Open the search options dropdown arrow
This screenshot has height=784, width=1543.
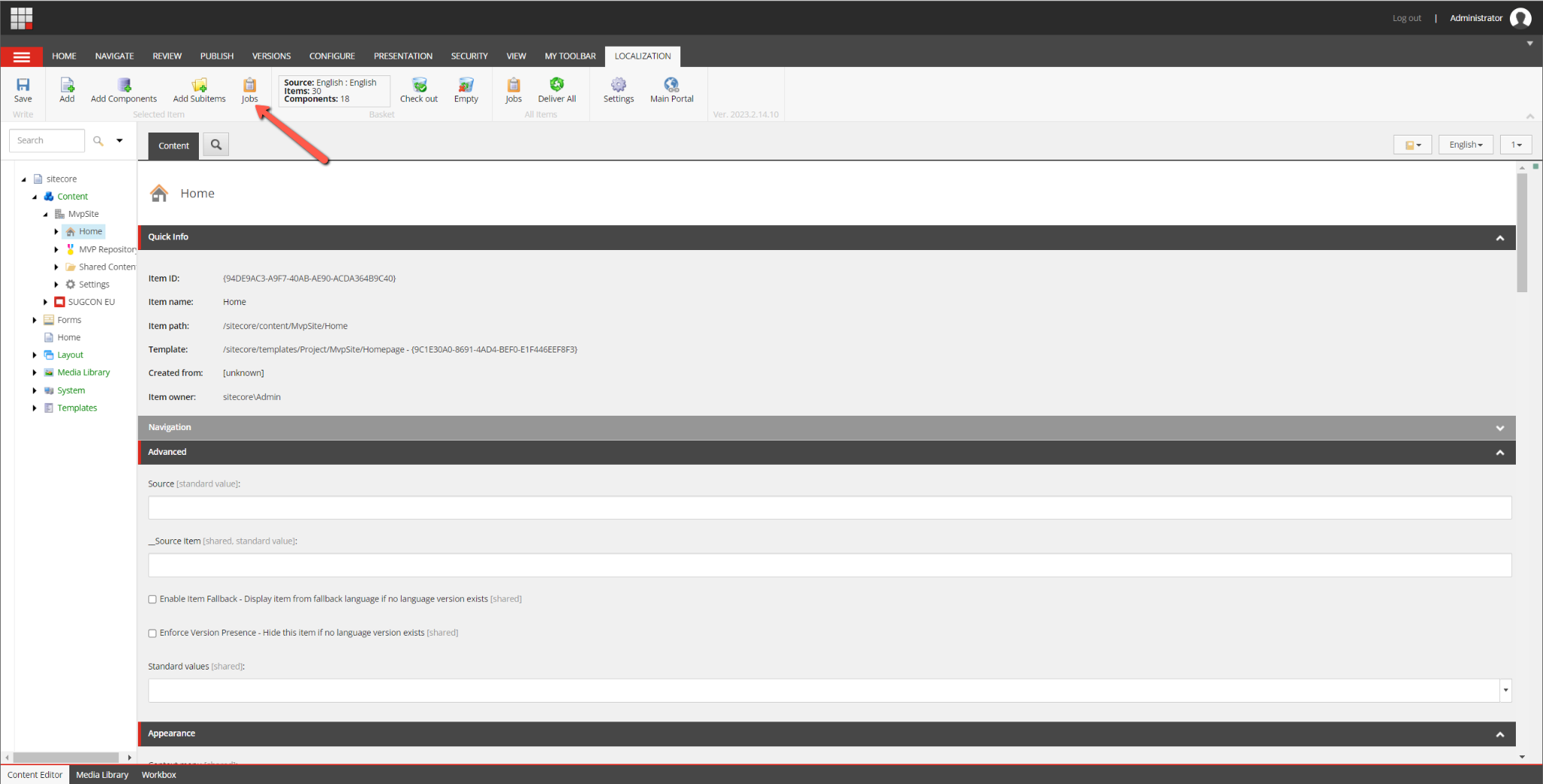coord(120,141)
